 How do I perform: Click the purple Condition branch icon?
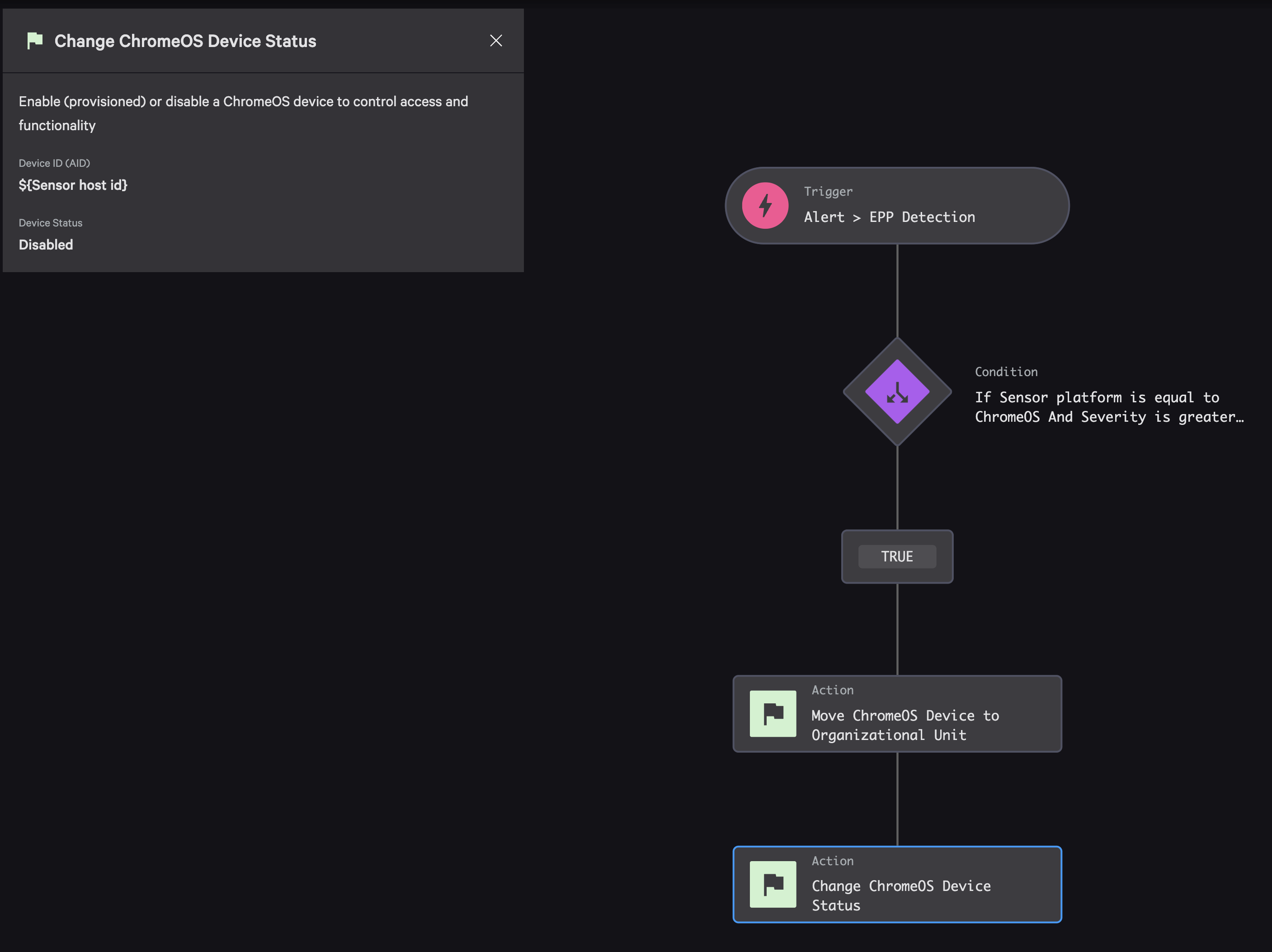(897, 392)
